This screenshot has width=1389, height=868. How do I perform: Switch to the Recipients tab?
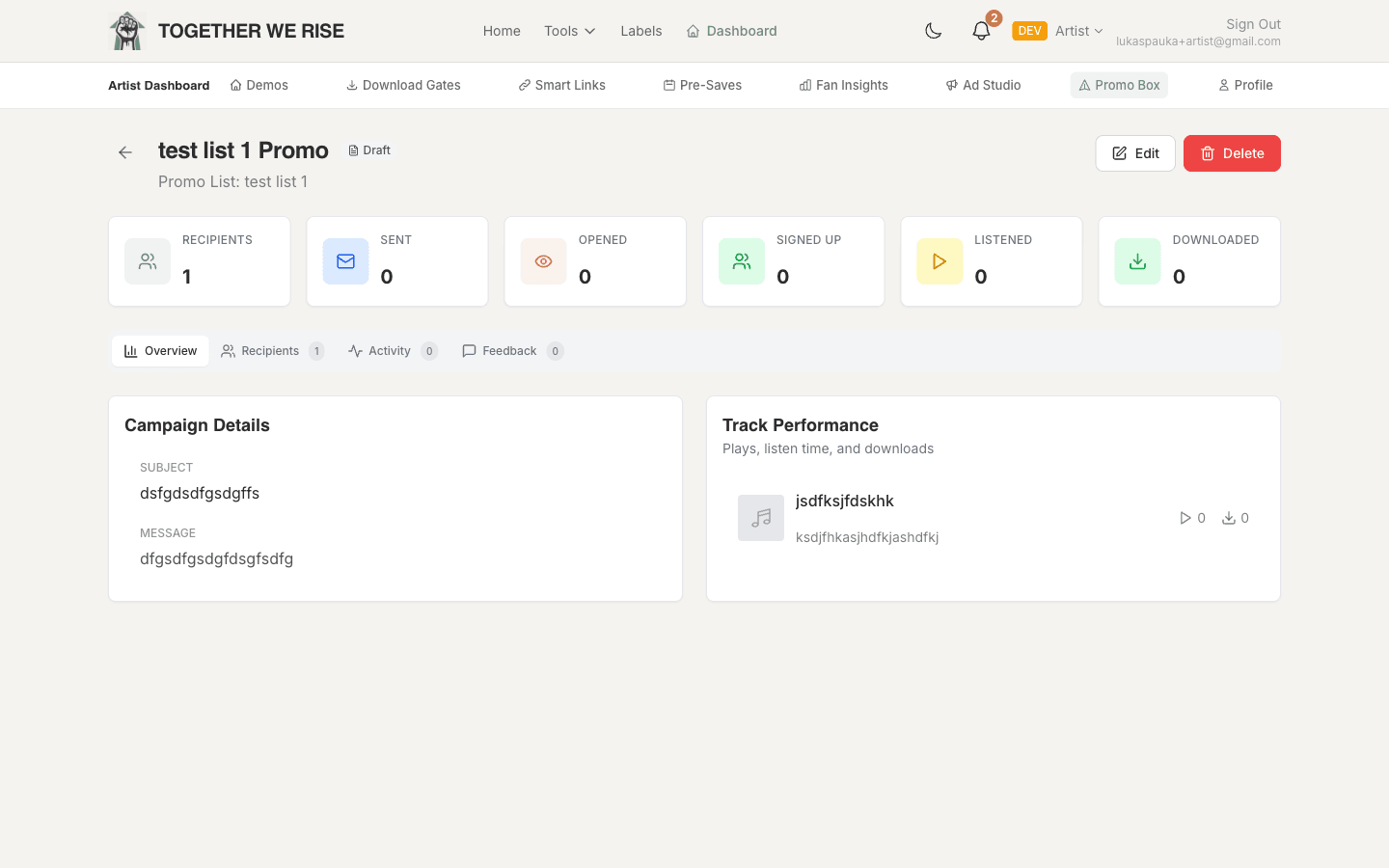point(271,350)
